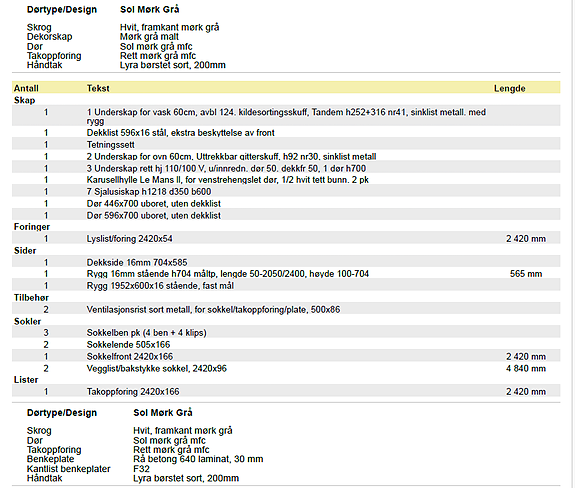Select the Rygg 1952x600x16 stående row
Image resolution: width=575 pixels, height=488 pixels.
point(286,286)
